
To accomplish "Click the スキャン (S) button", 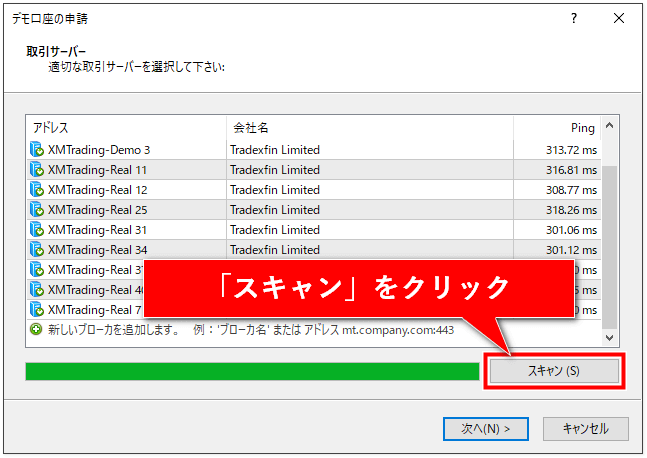I will 554,371.
